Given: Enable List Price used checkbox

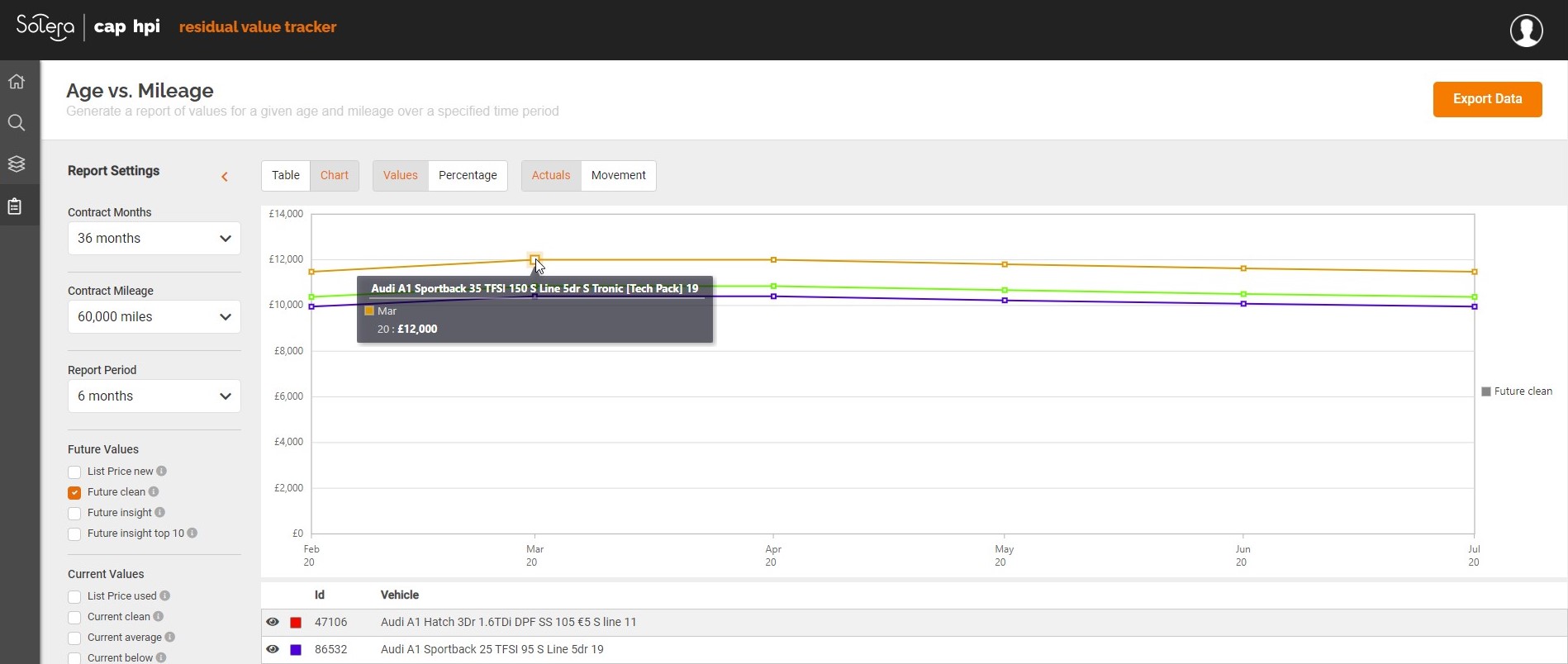Looking at the screenshot, I should tap(74, 597).
